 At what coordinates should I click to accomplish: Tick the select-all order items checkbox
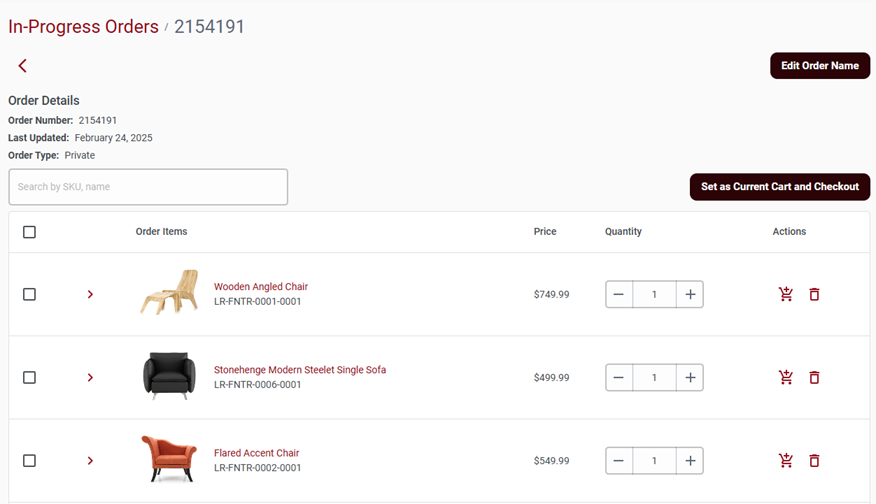[x=29, y=232]
